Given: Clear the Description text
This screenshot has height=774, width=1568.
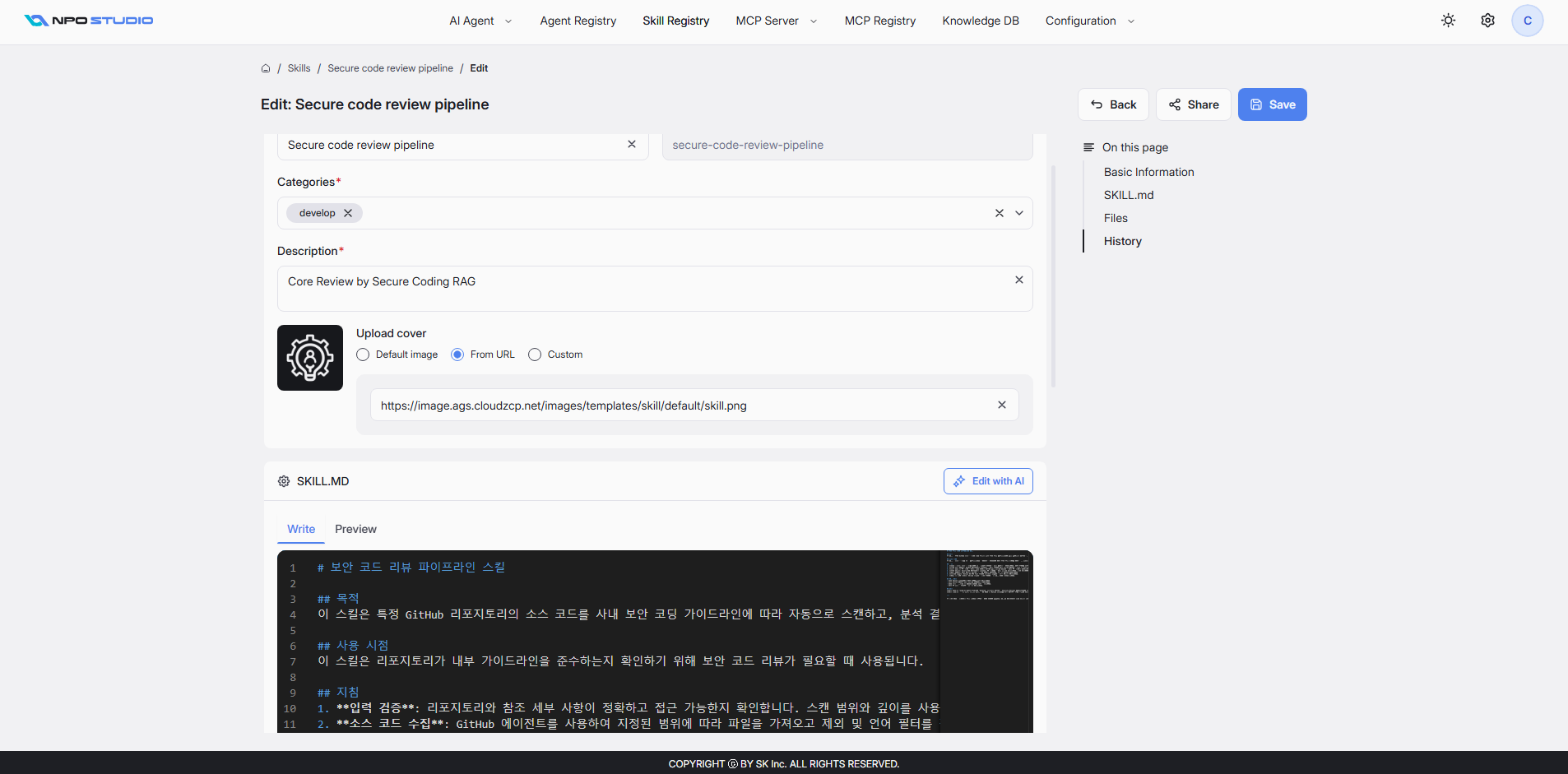Looking at the screenshot, I should point(1019,280).
